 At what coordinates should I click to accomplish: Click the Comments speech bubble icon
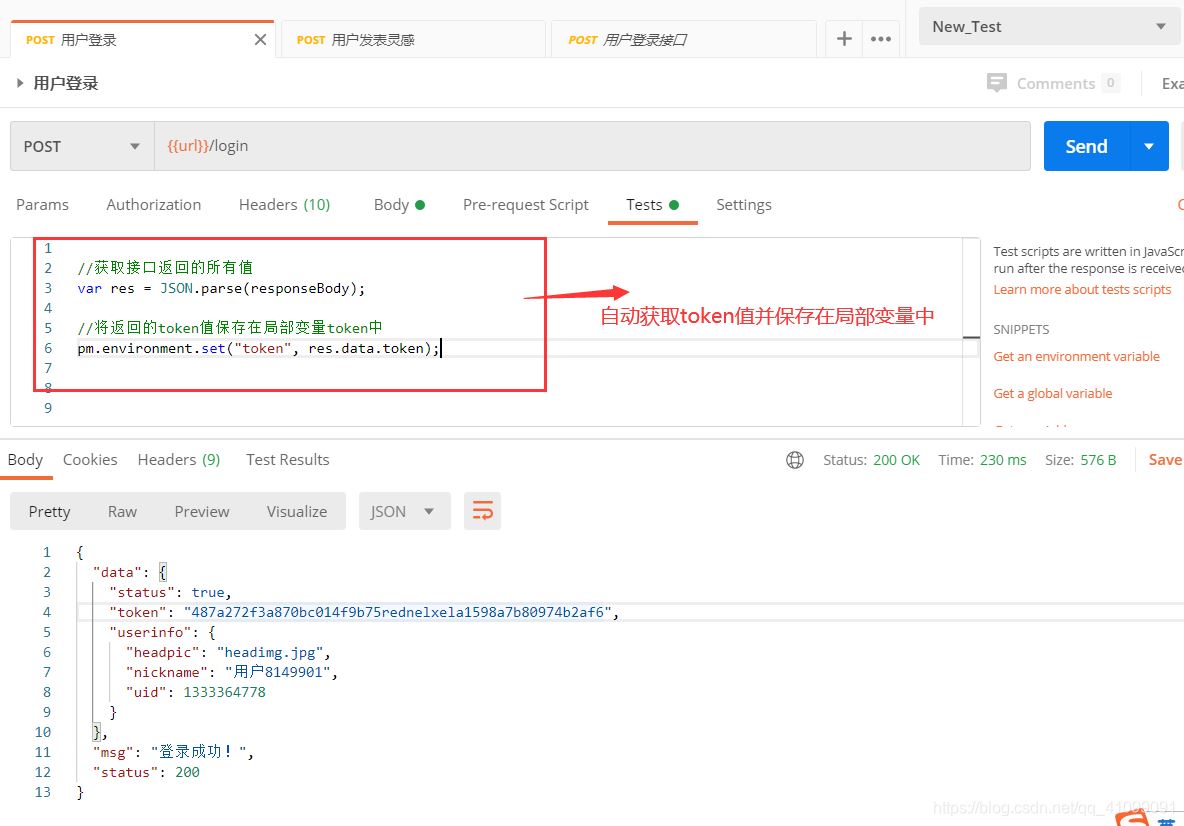tap(997, 82)
